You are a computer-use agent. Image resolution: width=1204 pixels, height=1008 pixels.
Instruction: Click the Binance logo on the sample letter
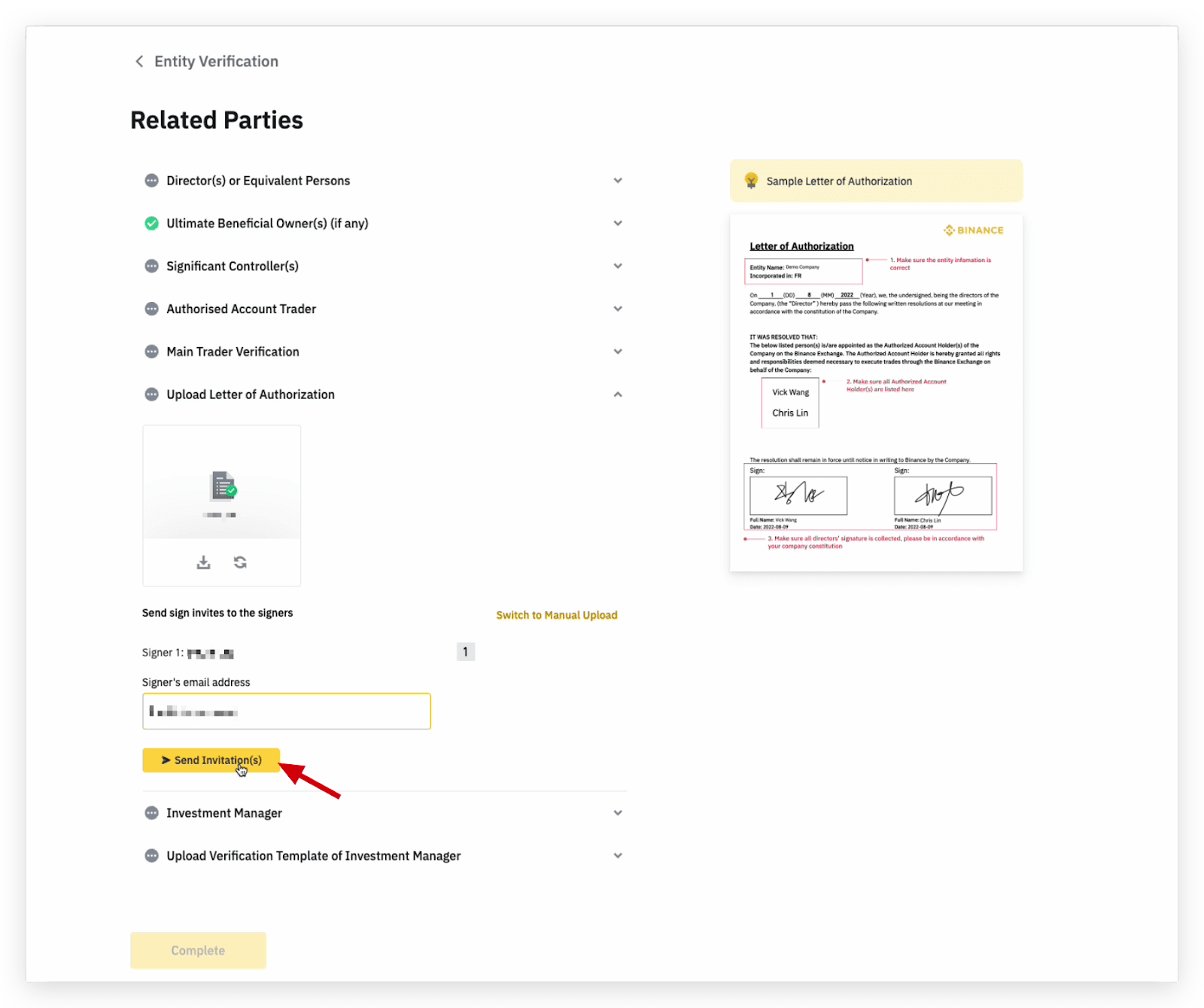(974, 230)
